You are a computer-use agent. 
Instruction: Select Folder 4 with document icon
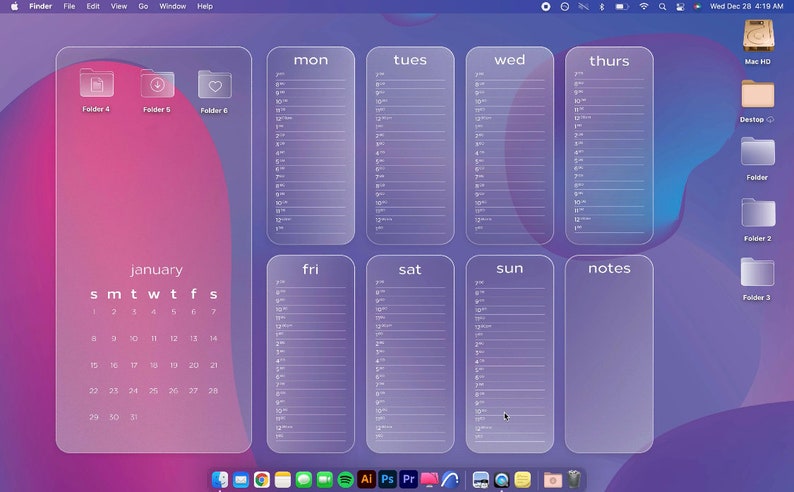96,83
